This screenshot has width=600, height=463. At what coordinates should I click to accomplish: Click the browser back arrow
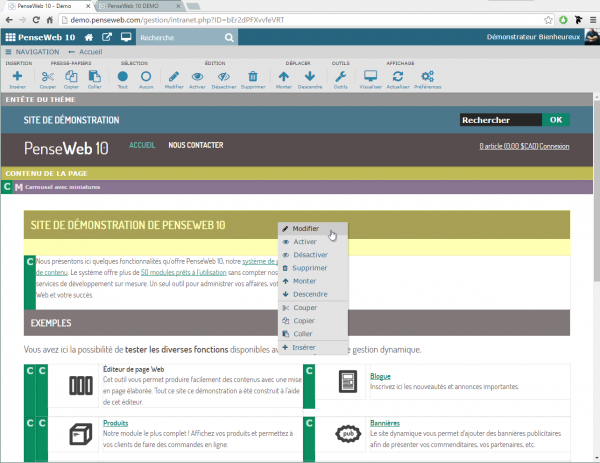(9, 20)
